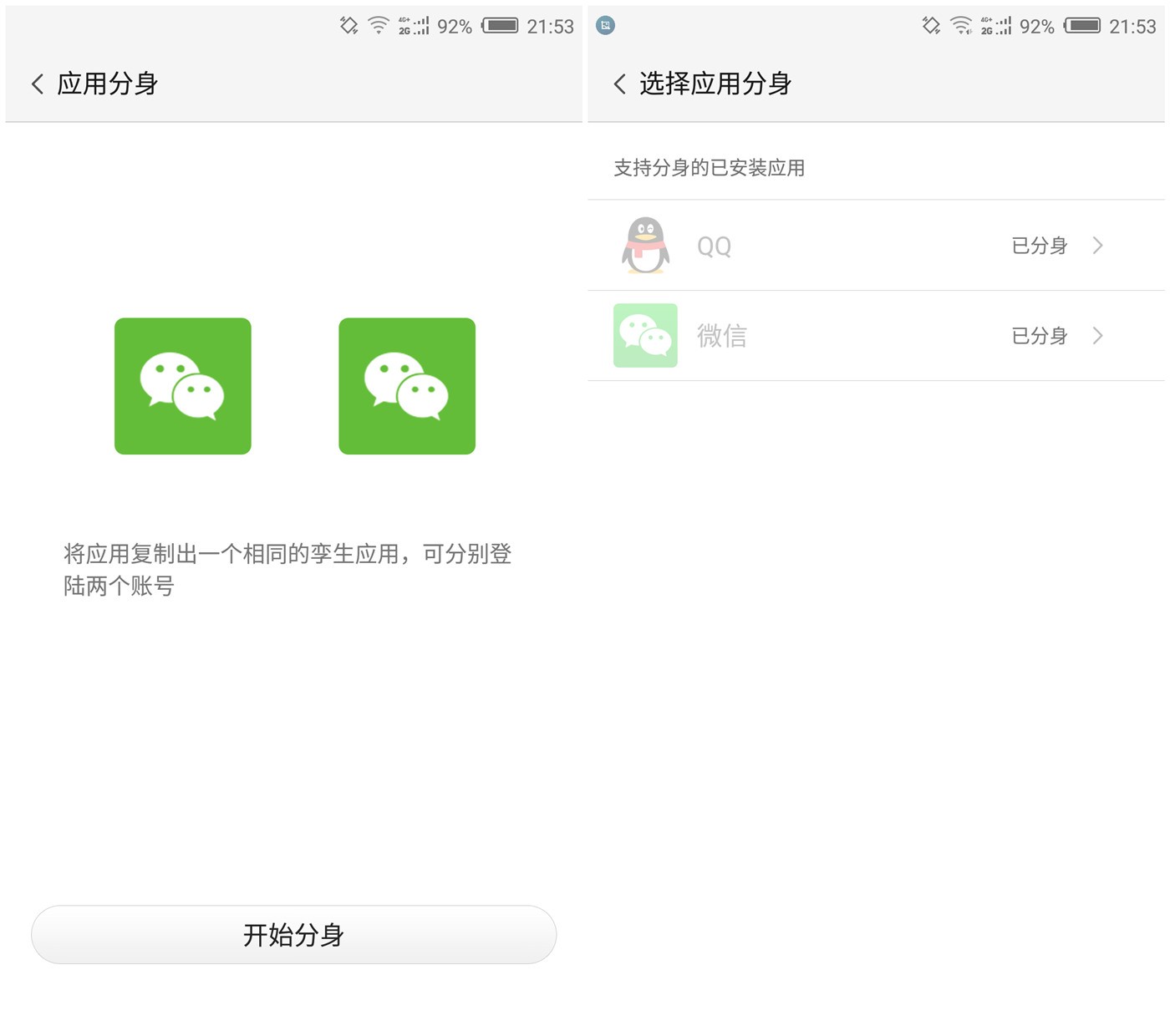This screenshot has height=1036, width=1170.
Task: Open QQ row using its right chevron
Action: [x=1098, y=246]
